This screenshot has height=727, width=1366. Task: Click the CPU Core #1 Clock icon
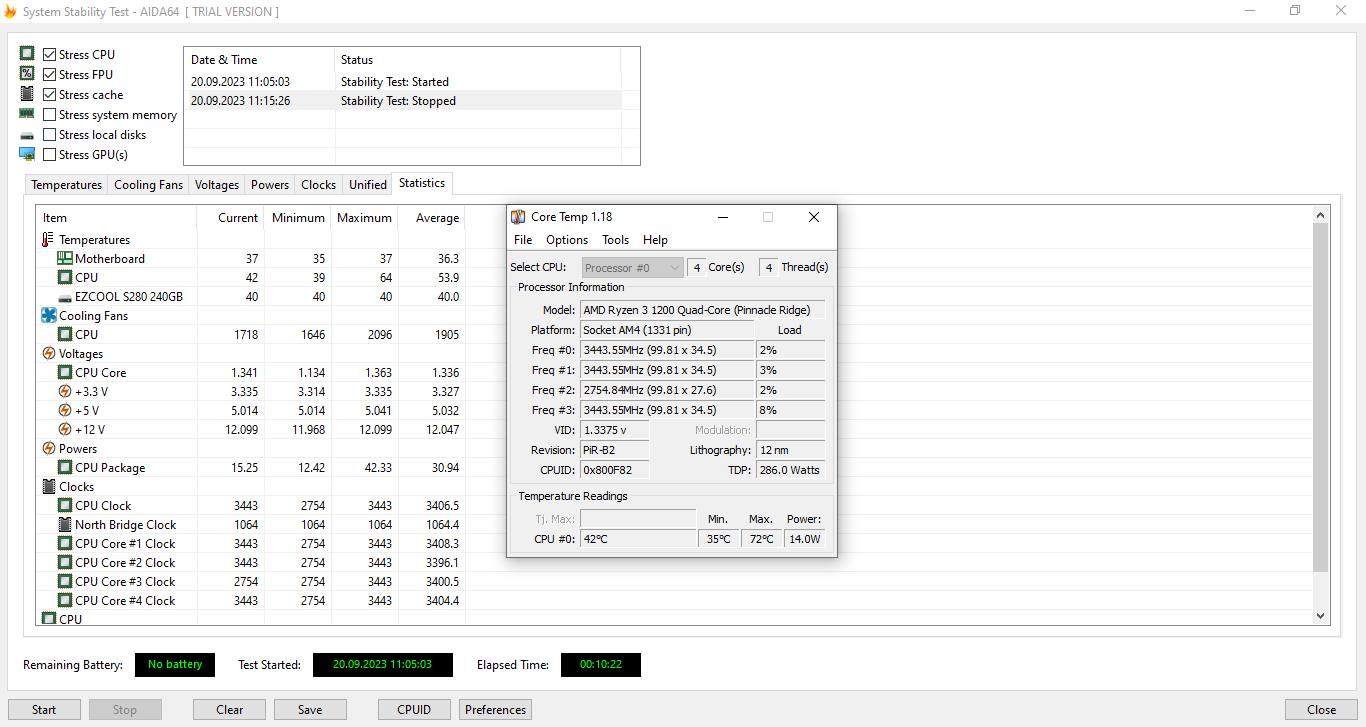tap(65, 543)
